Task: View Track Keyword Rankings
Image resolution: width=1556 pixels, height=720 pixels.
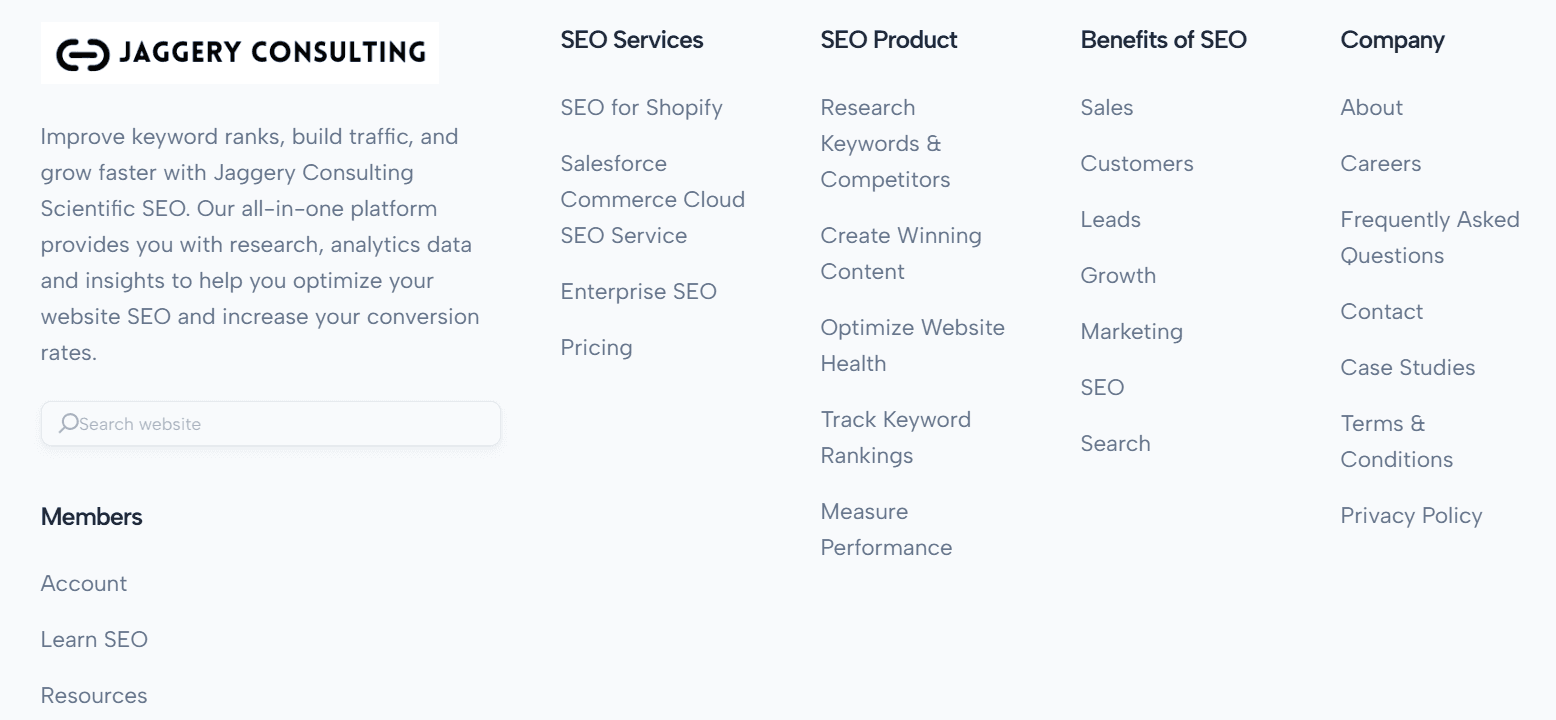Action: 895,437
